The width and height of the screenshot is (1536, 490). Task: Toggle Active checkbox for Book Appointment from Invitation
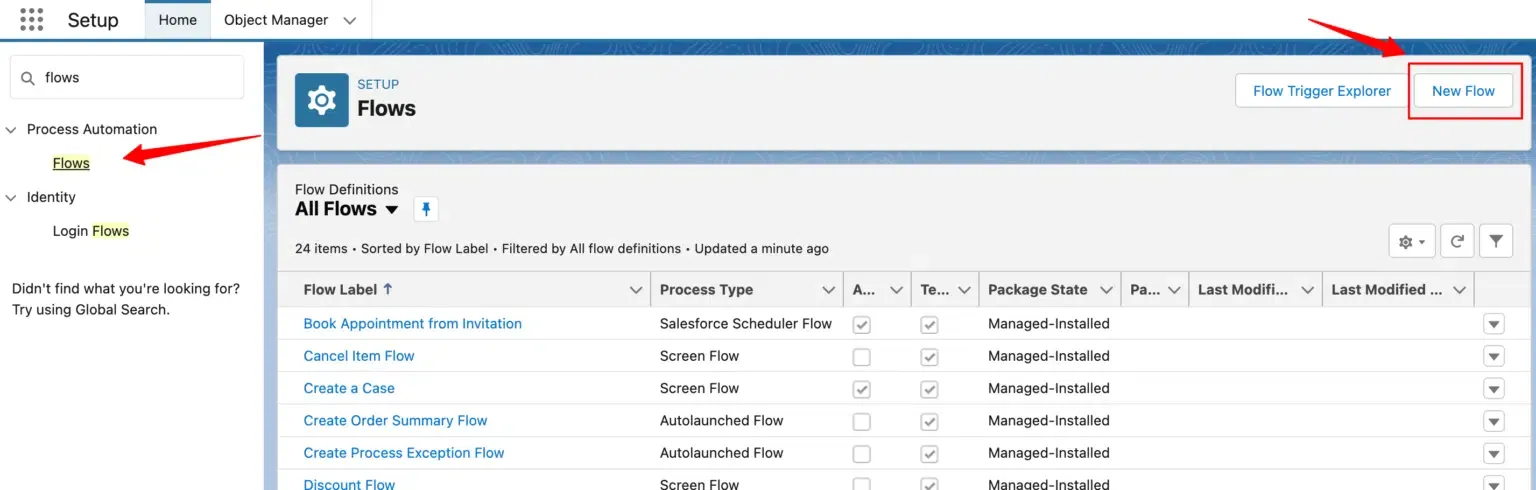pos(861,324)
